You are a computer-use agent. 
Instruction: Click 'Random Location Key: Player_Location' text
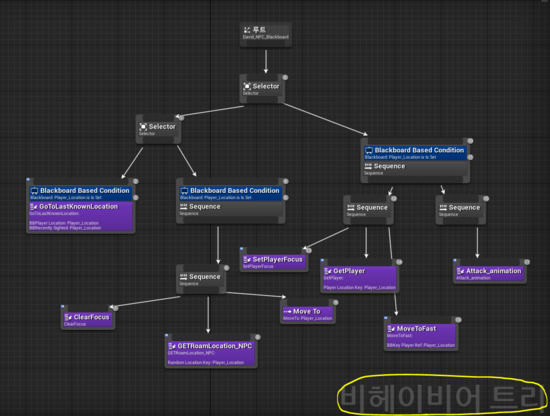point(206,362)
